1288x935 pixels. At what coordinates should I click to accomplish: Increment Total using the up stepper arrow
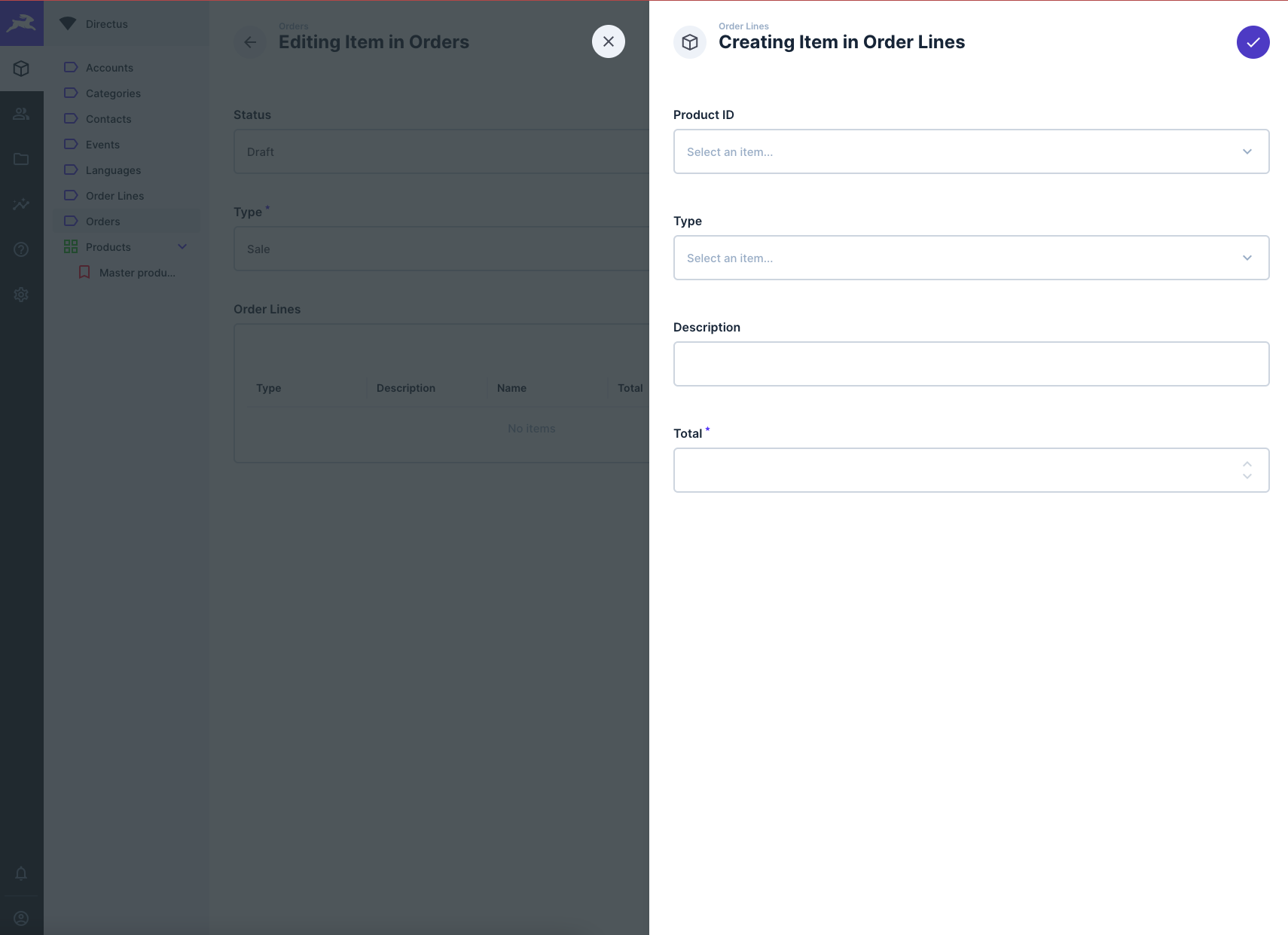point(1247,462)
